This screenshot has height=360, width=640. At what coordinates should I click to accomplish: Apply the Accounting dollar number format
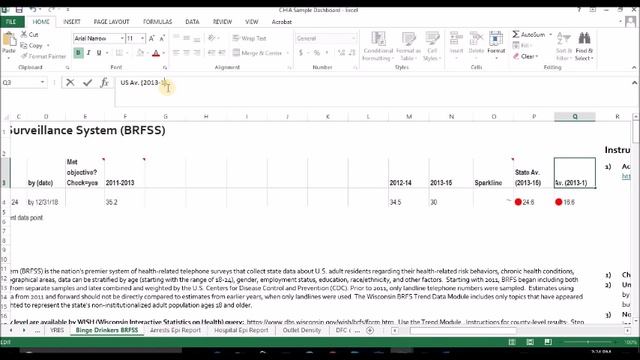tap(301, 53)
